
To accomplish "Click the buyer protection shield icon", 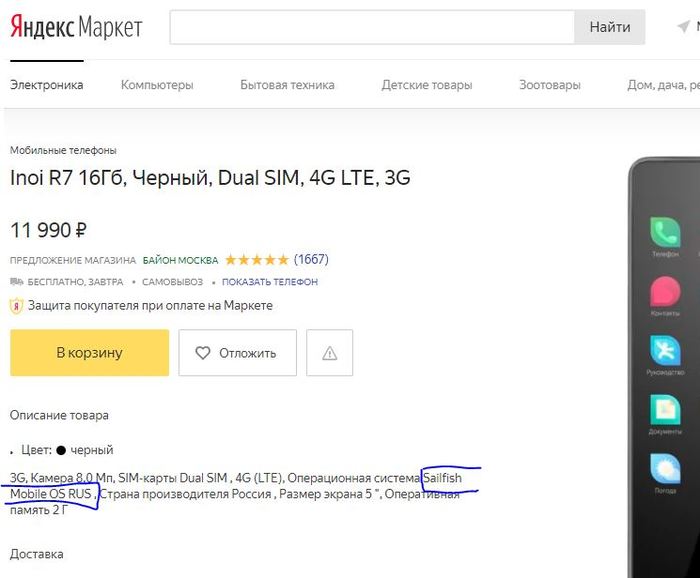I will (17, 306).
